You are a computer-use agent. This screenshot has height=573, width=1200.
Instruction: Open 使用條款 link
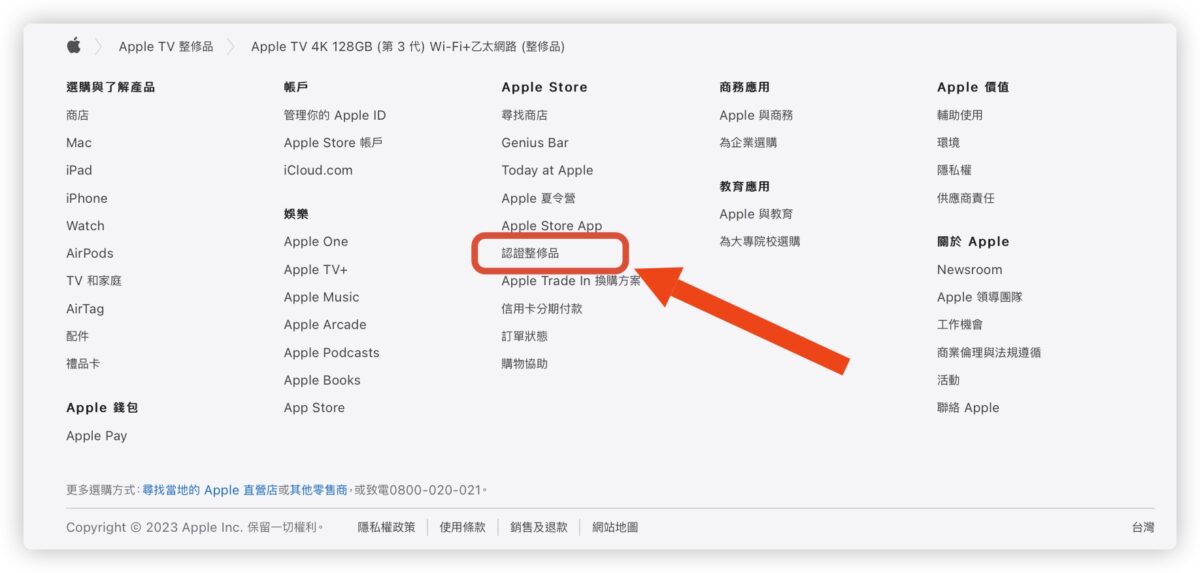tap(462, 527)
